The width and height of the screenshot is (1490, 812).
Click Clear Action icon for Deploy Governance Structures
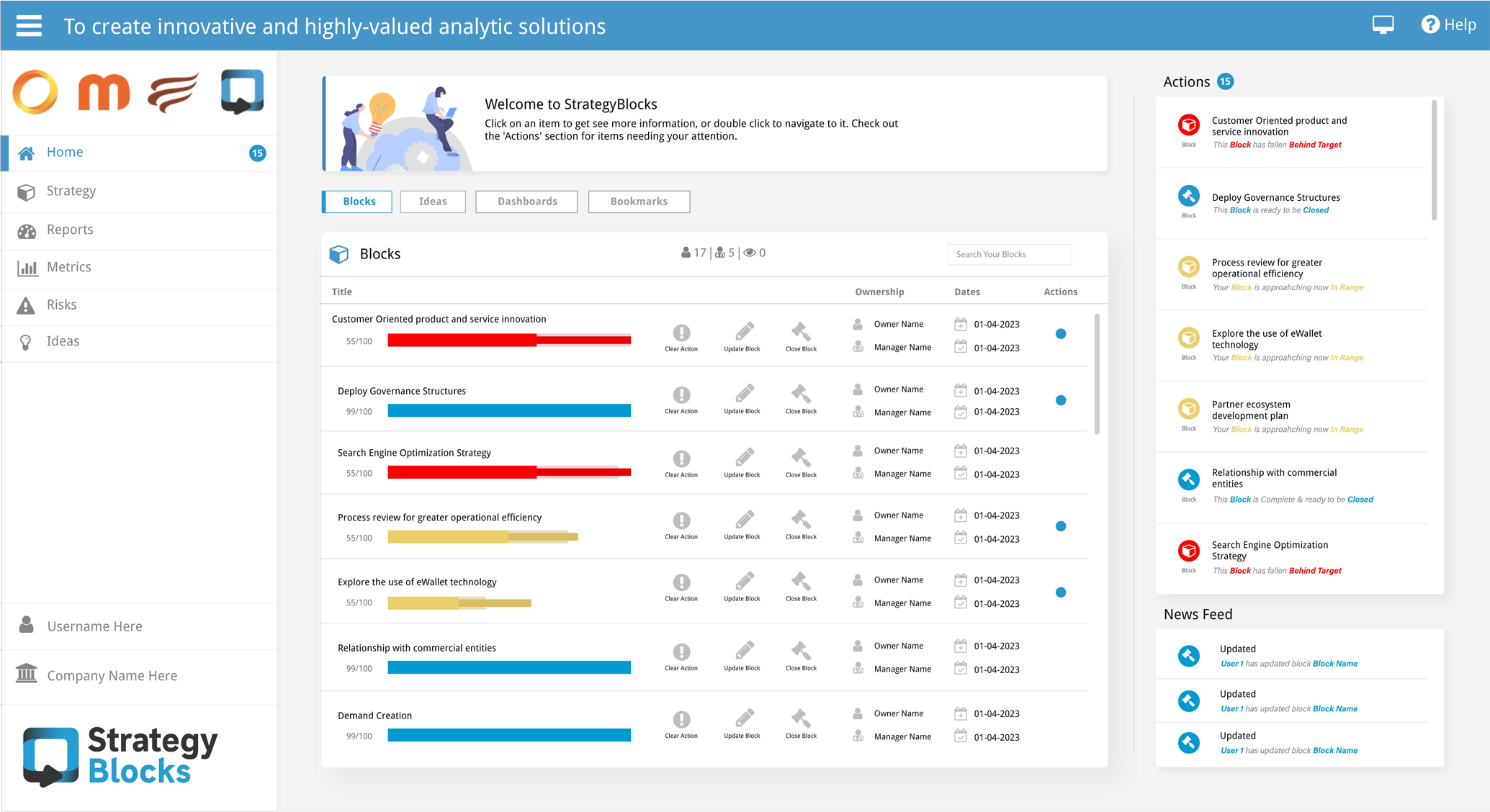[x=681, y=395]
